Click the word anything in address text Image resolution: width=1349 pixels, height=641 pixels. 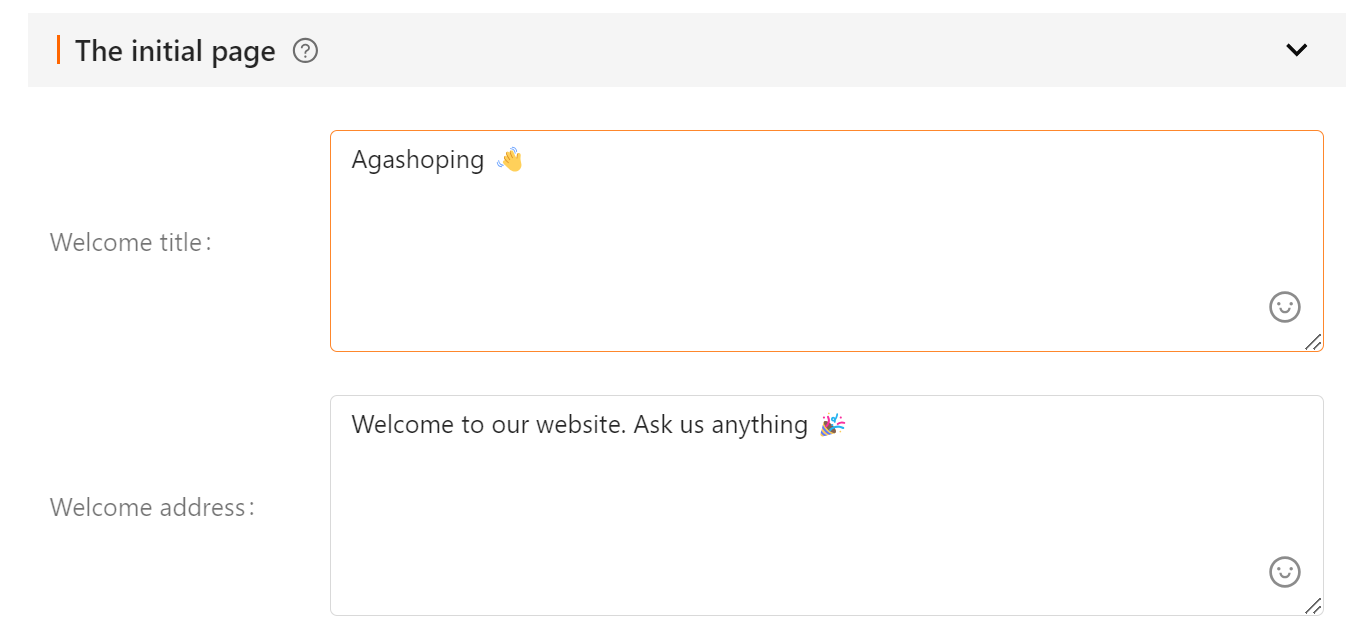(x=759, y=426)
